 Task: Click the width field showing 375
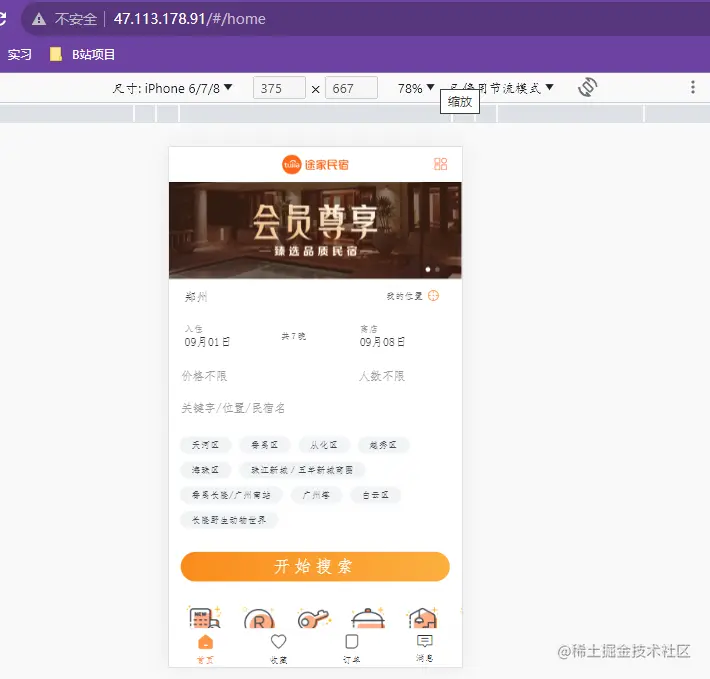coord(279,88)
